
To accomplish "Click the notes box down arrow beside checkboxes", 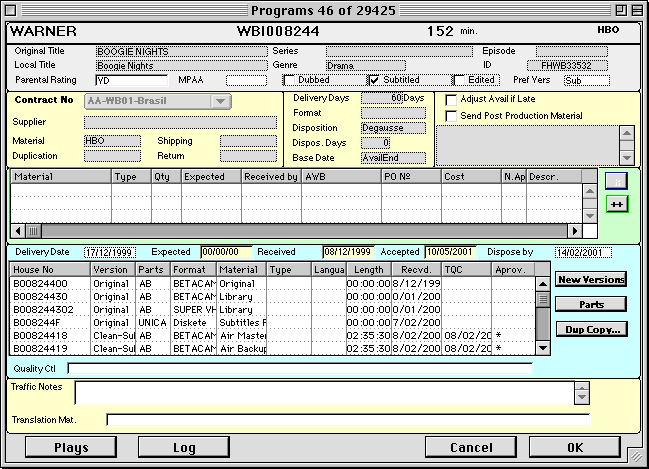I will click(x=627, y=158).
